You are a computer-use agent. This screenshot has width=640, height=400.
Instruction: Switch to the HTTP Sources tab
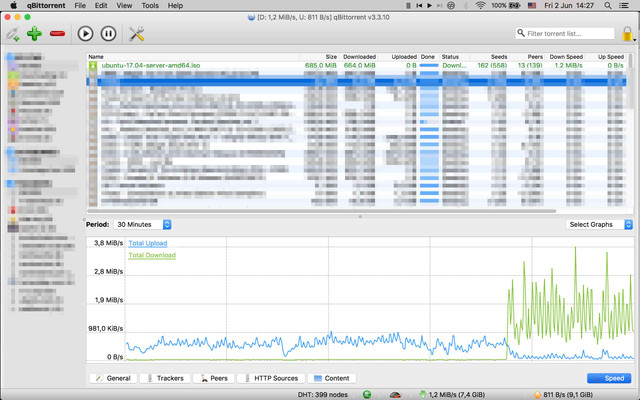[x=271, y=378]
